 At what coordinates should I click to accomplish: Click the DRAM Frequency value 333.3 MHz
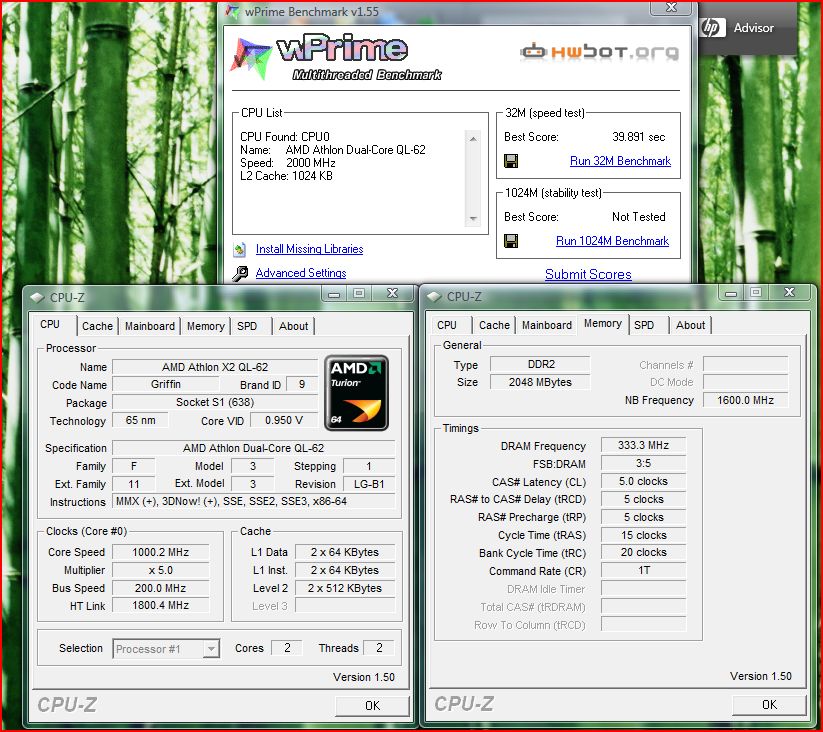click(x=643, y=445)
